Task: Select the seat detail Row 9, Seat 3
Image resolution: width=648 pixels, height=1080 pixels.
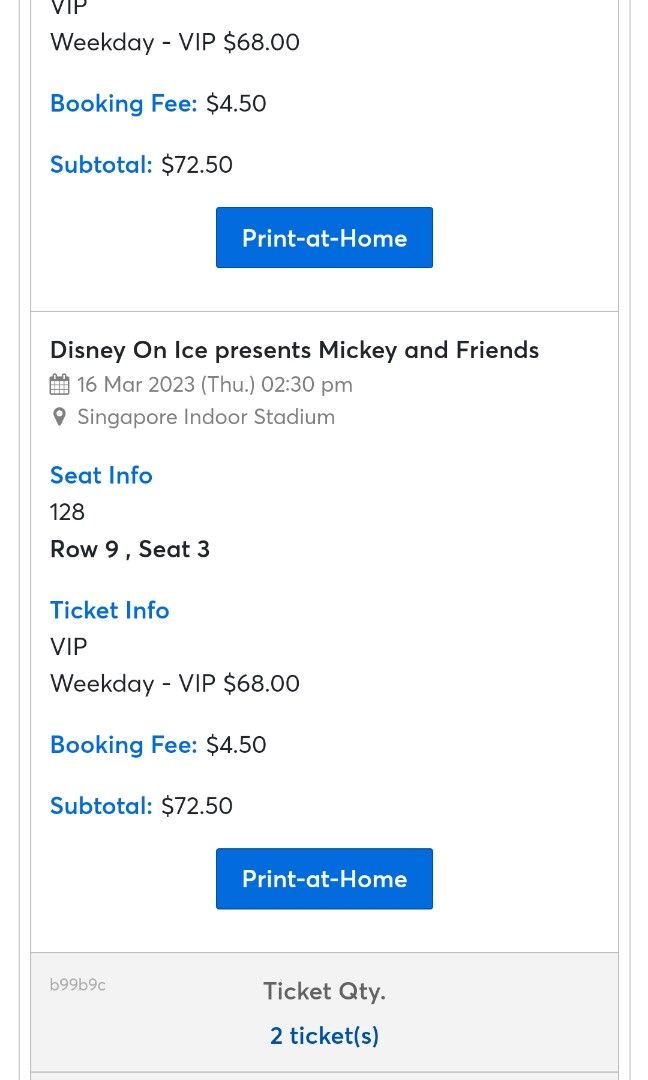Action: (130, 548)
